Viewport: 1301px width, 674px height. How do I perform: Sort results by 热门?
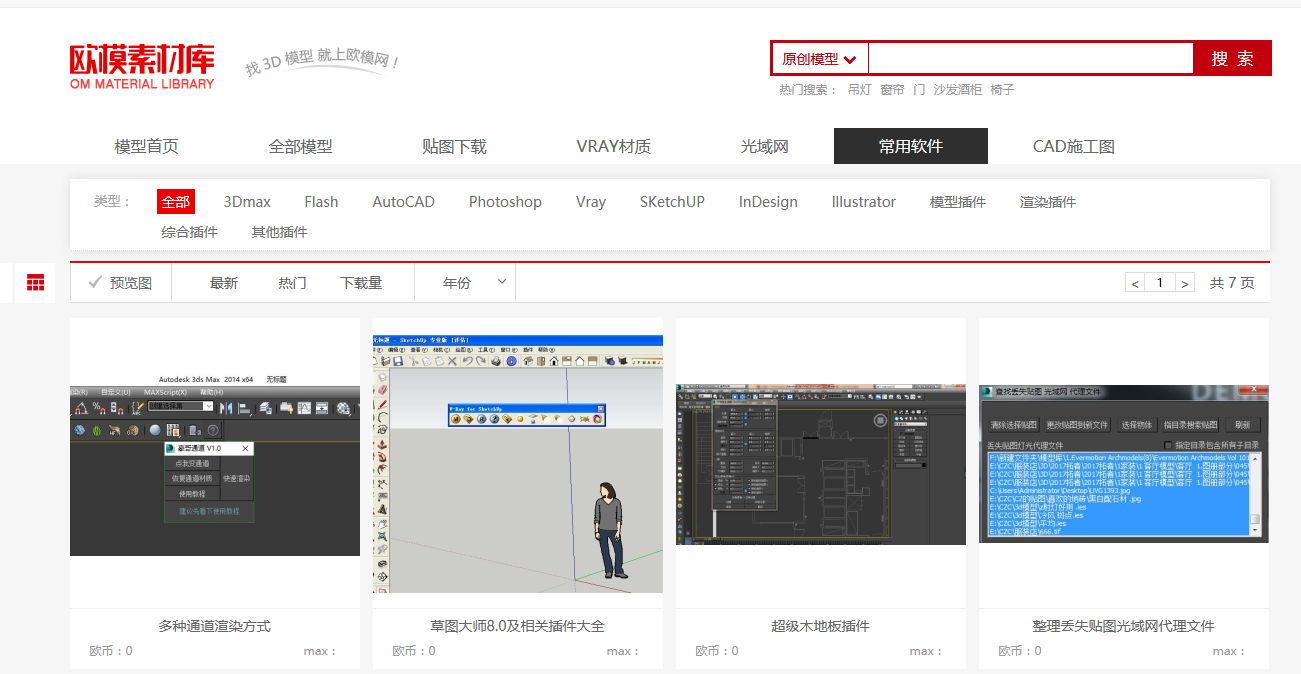click(x=292, y=283)
